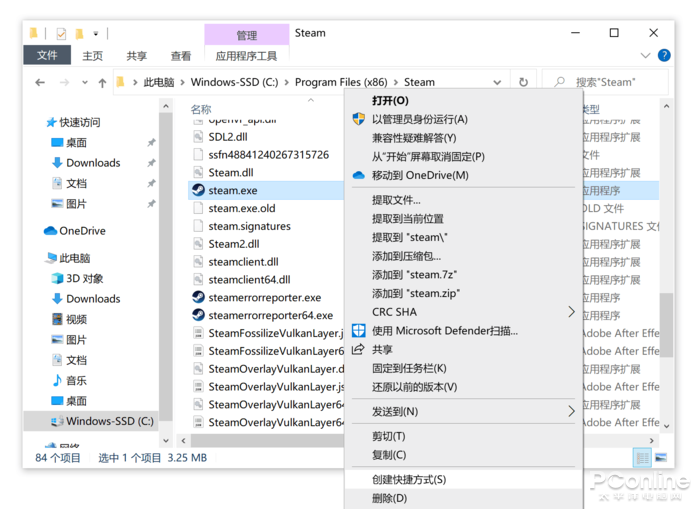
Task: Click the admin shield icon in context menu
Action: tap(358, 119)
